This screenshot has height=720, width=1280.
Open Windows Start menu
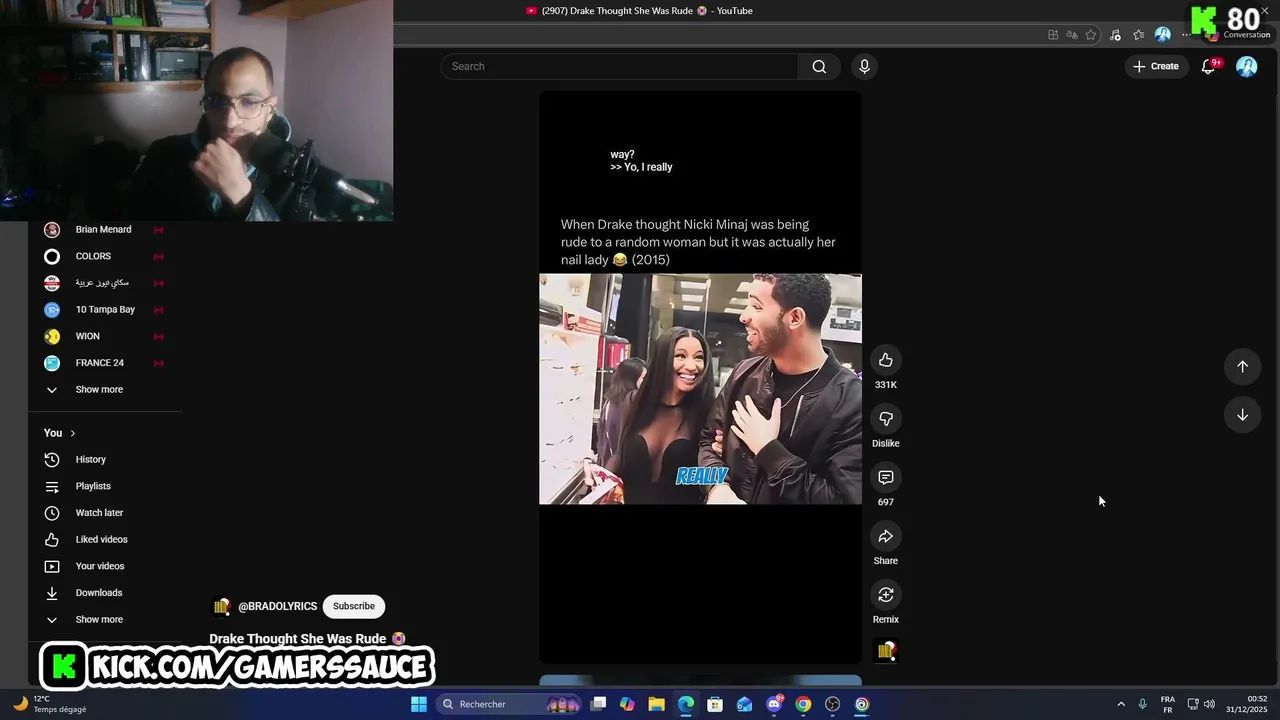[x=419, y=704]
